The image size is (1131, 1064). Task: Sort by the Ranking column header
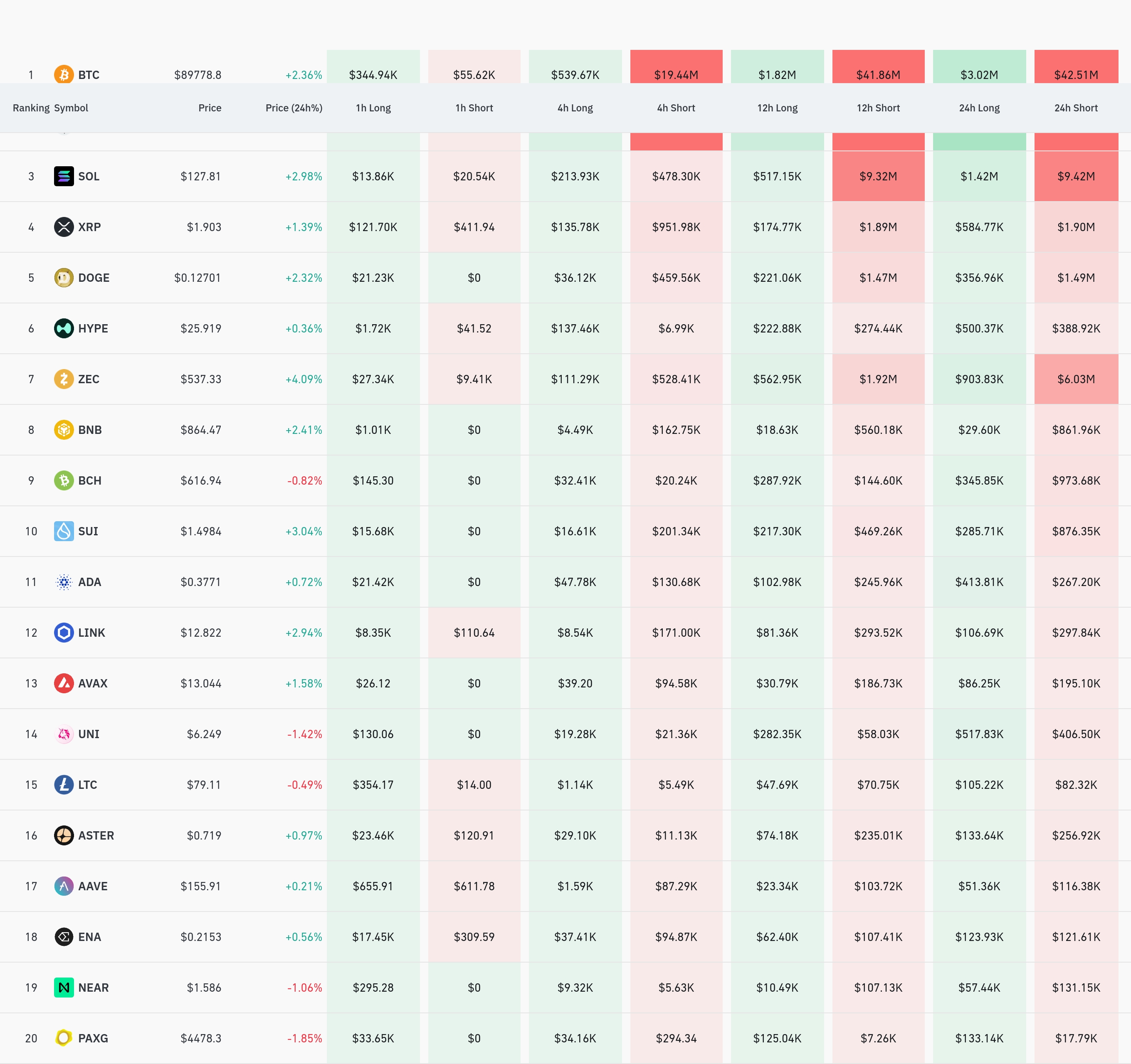click(x=31, y=108)
